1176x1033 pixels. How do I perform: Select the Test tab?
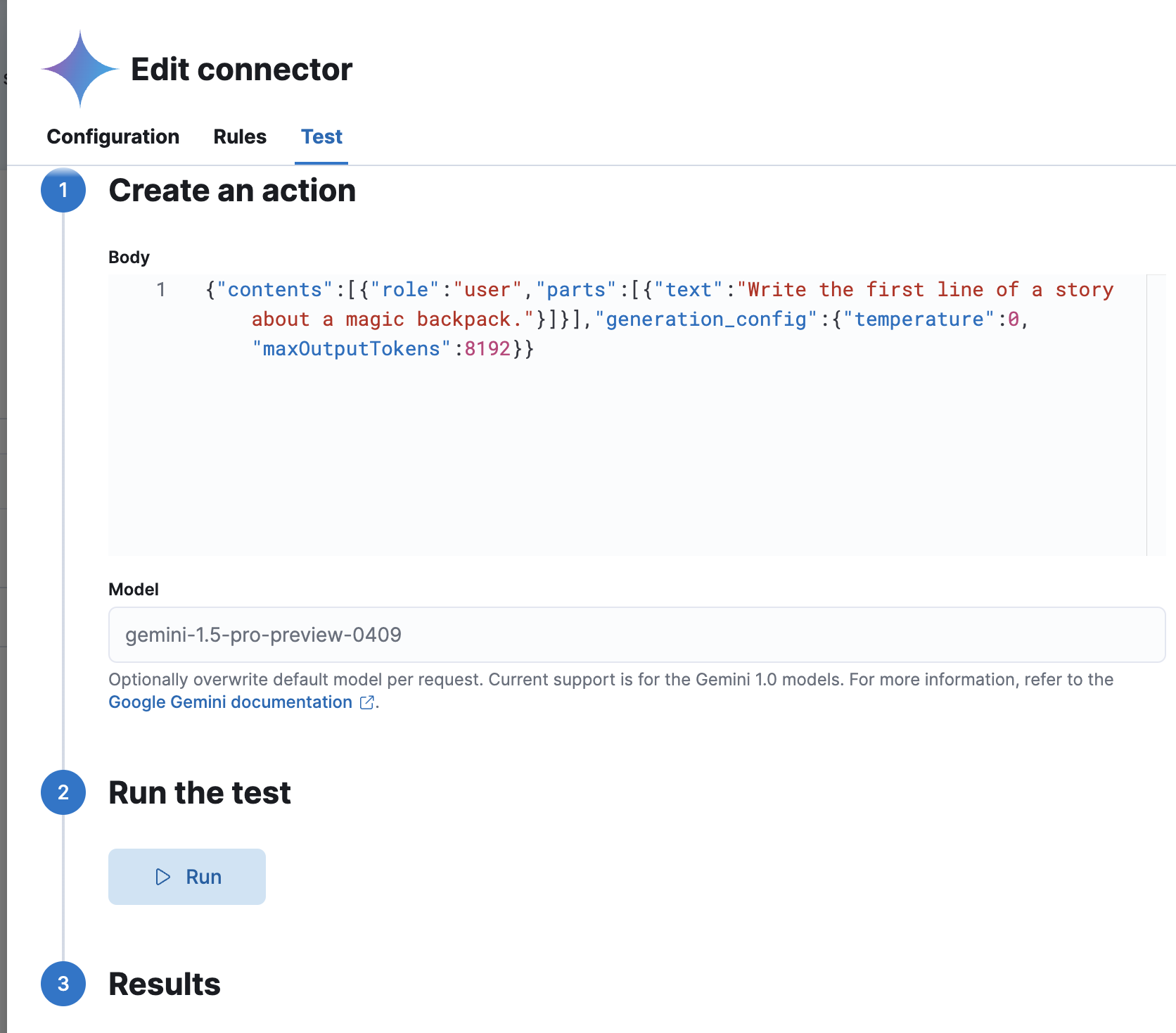[321, 137]
